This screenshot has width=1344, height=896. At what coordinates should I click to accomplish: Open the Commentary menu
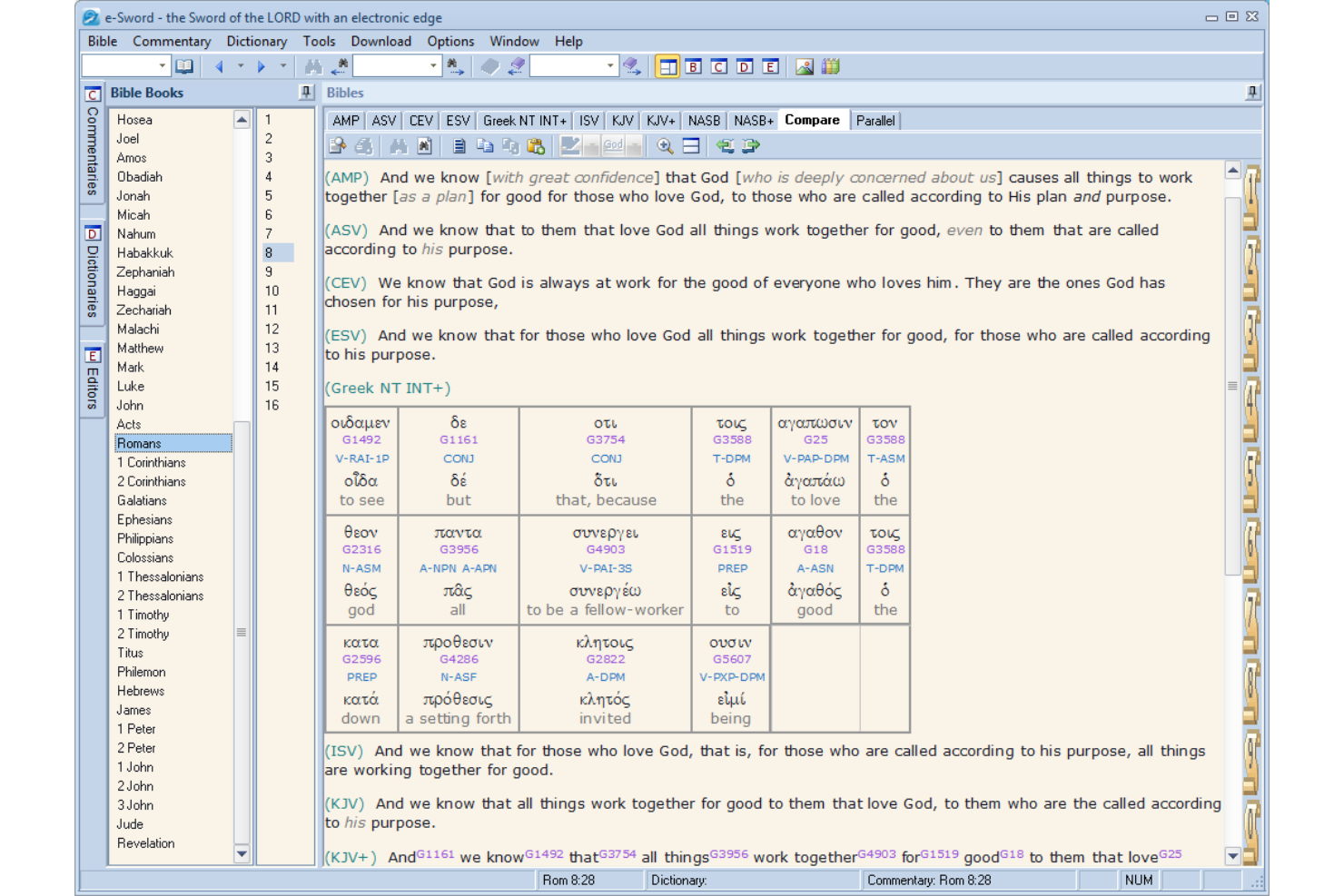point(172,41)
